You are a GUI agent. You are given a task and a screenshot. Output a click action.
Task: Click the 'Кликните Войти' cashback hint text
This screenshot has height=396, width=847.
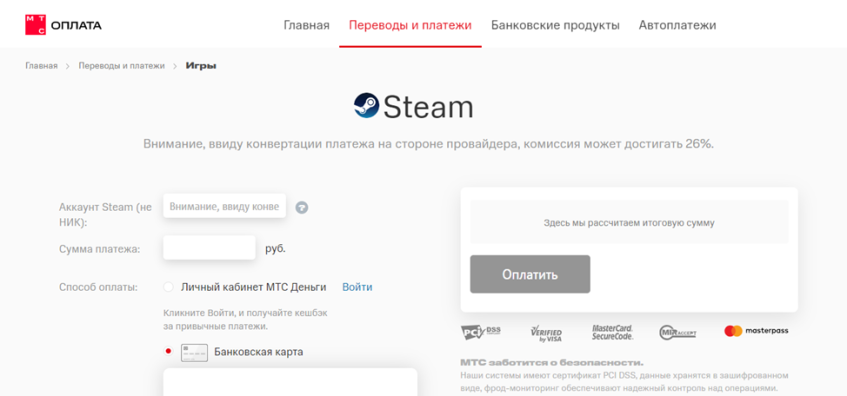(245, 320)
